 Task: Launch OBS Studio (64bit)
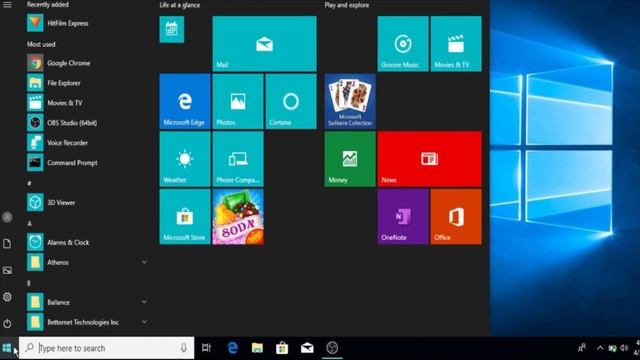point(87,123)
